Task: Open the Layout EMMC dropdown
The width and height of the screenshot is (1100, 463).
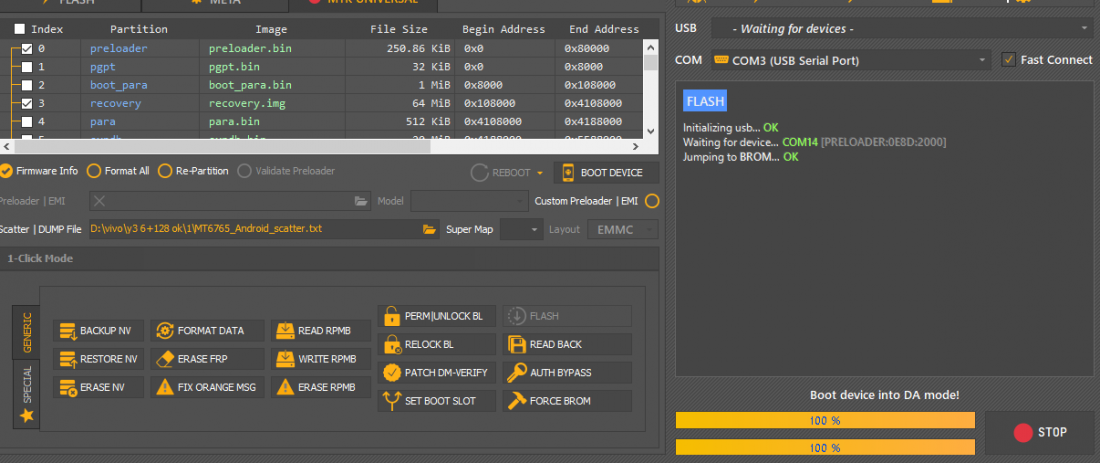Action: (623, 229)
